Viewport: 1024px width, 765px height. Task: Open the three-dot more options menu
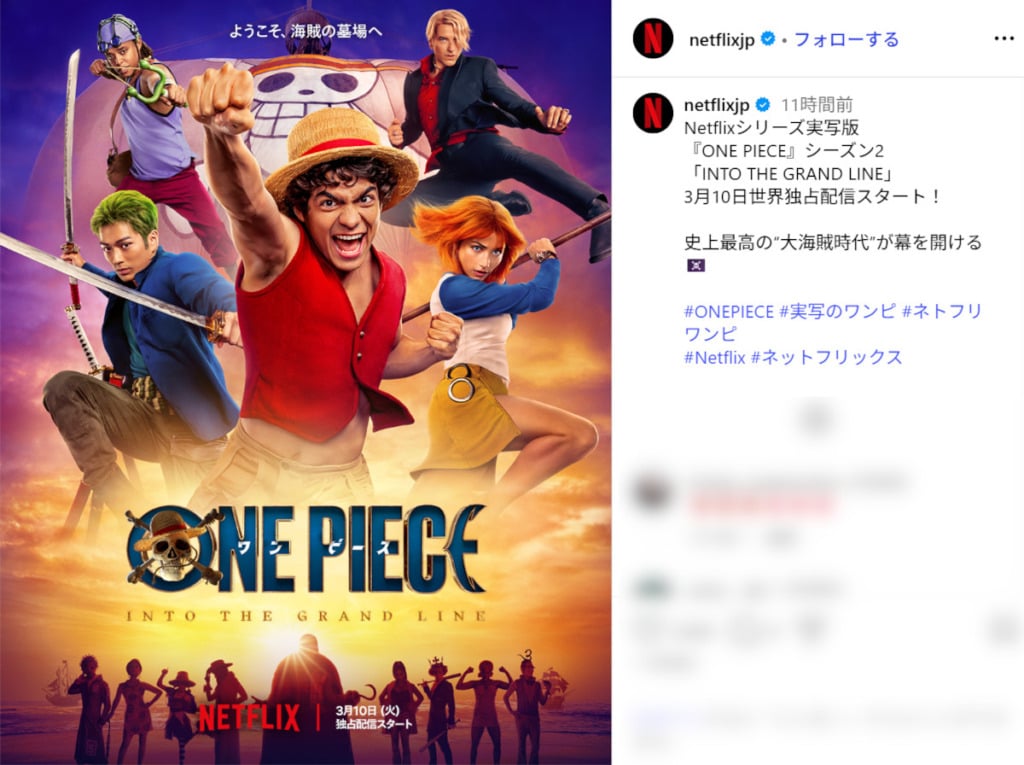click(x=1003, y=39)
